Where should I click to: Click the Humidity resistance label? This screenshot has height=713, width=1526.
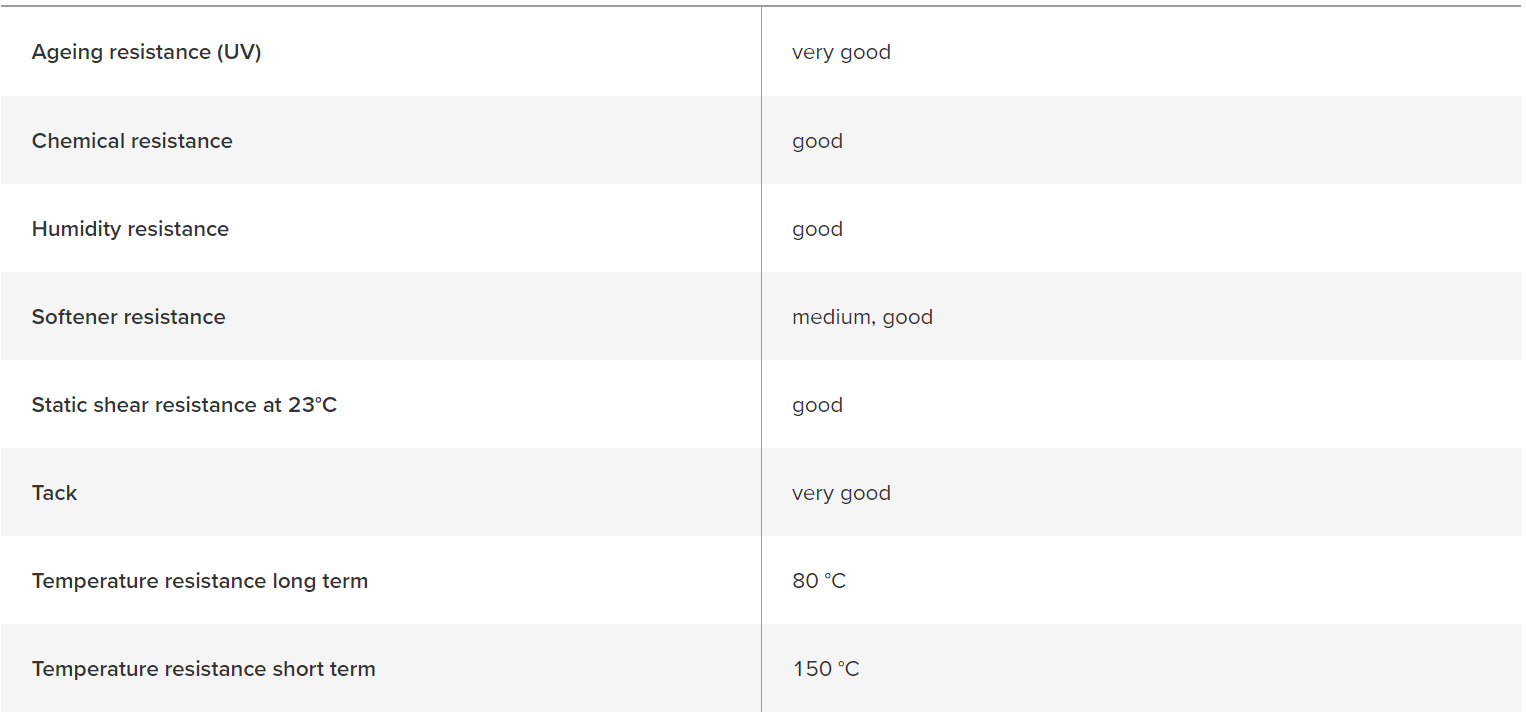(130, 229)
